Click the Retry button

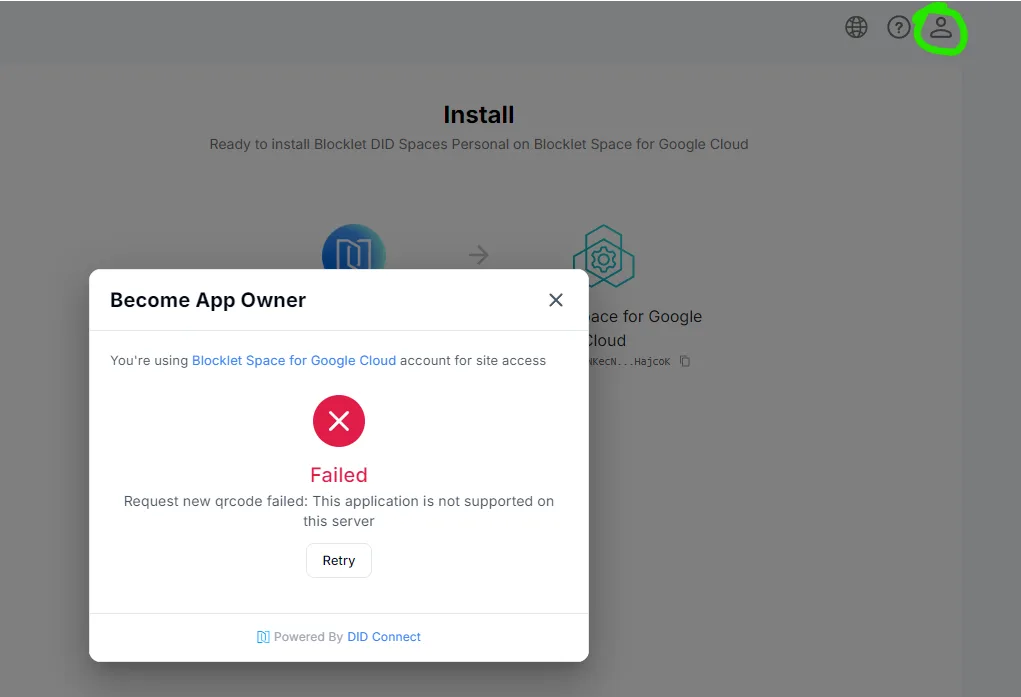[x=339, y=560]
